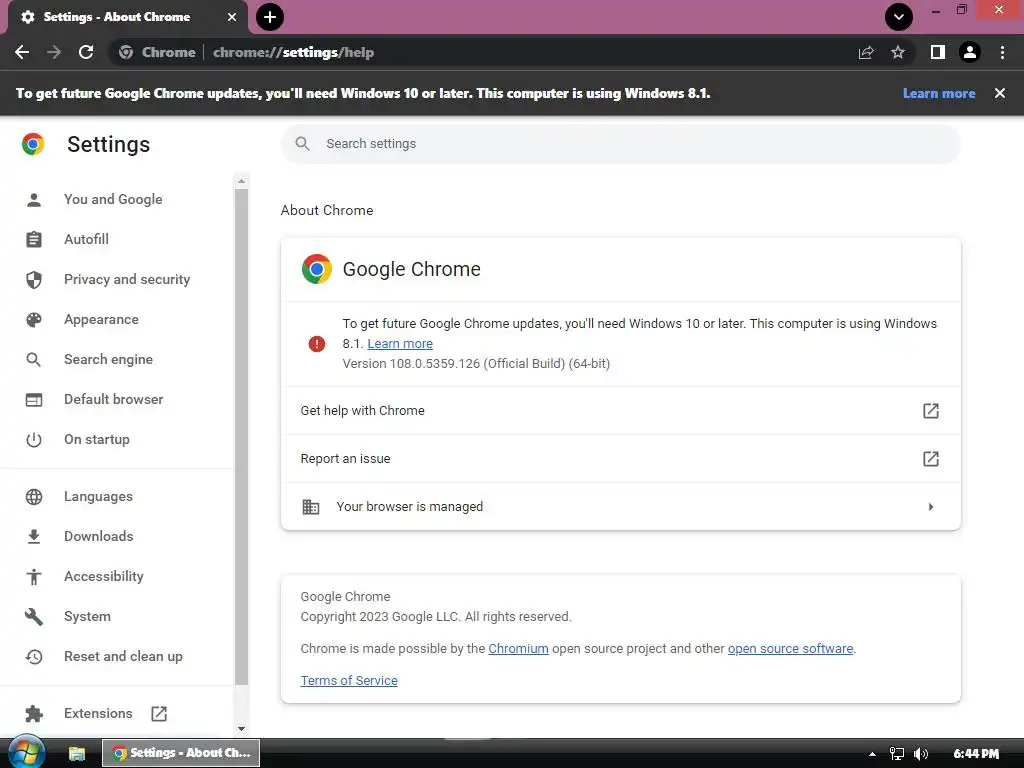Expand Your browser is managed arrow
Viewport: 1024px width, 768px height.
[x=931, y=507]
